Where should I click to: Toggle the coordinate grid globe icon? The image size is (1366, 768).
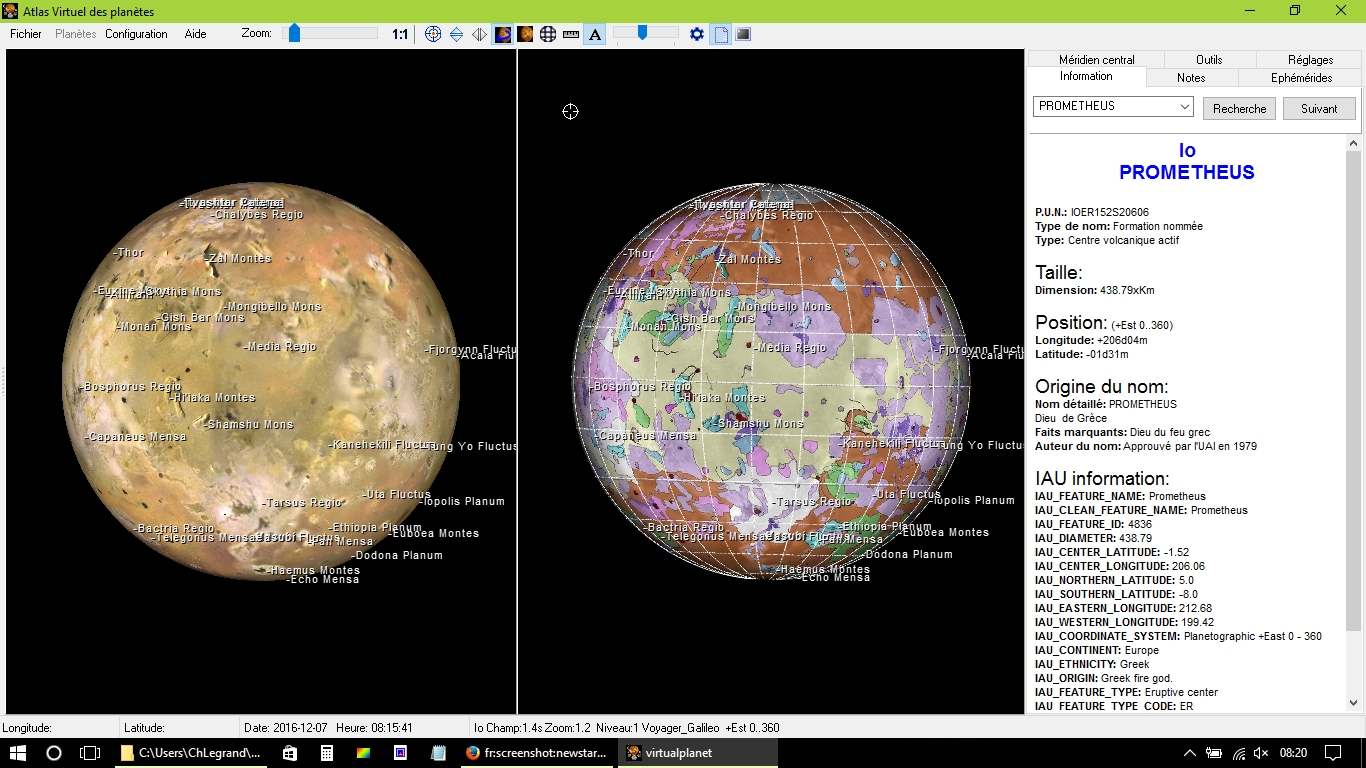pyautogui.click(x=548, y=34)
